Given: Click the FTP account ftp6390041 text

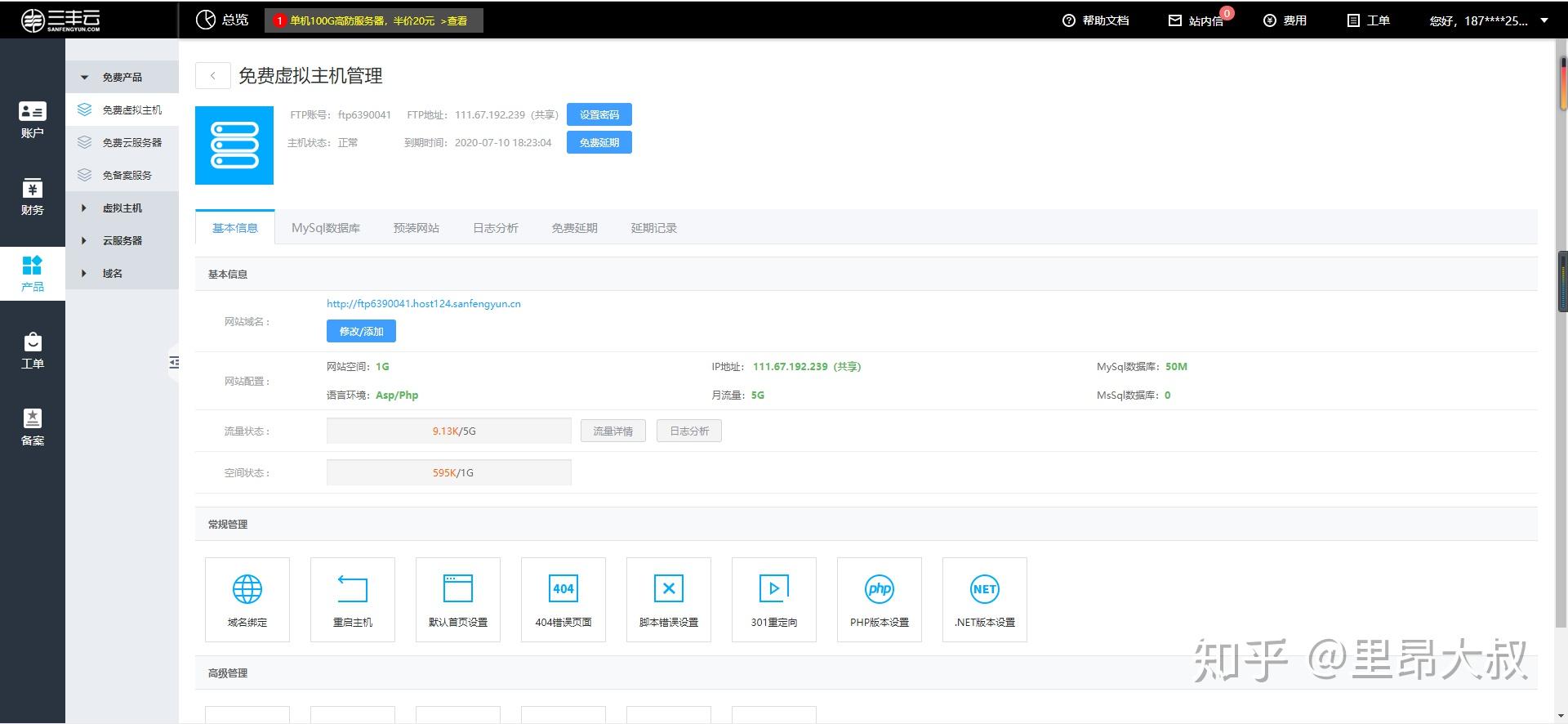Looking at the screenshot, I should 364,115.
